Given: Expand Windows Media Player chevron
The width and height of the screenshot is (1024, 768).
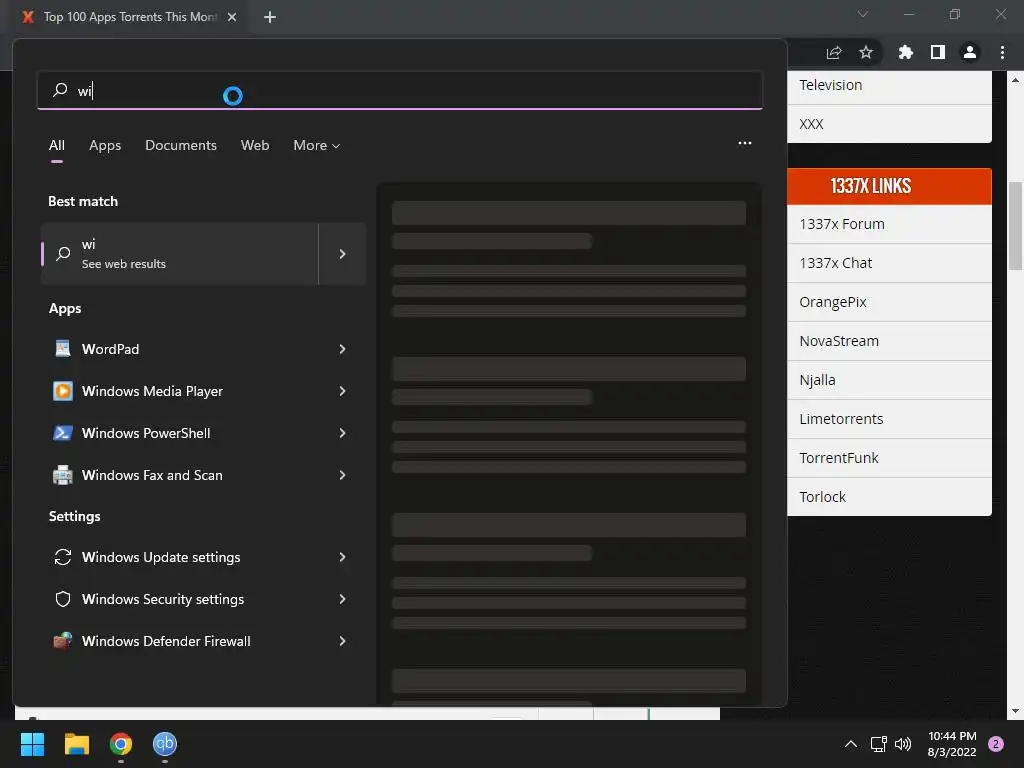Looking at the screenshot, I should [342, 391].
